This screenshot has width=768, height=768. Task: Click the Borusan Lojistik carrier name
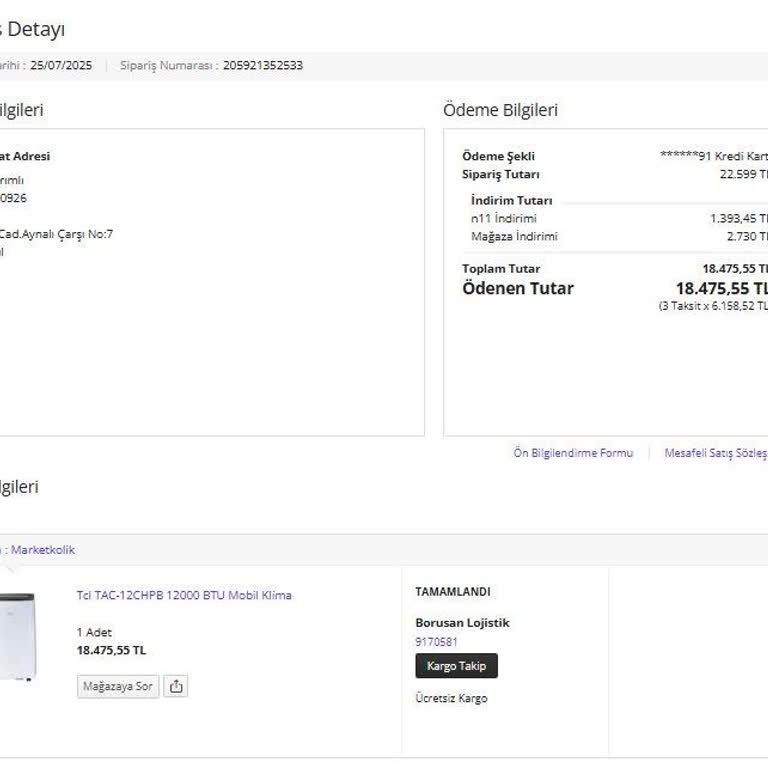(462, 623)
